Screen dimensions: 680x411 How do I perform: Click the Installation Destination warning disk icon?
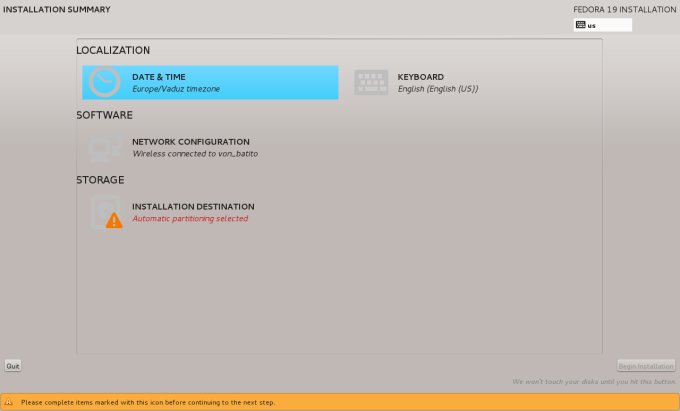[107, 212]
